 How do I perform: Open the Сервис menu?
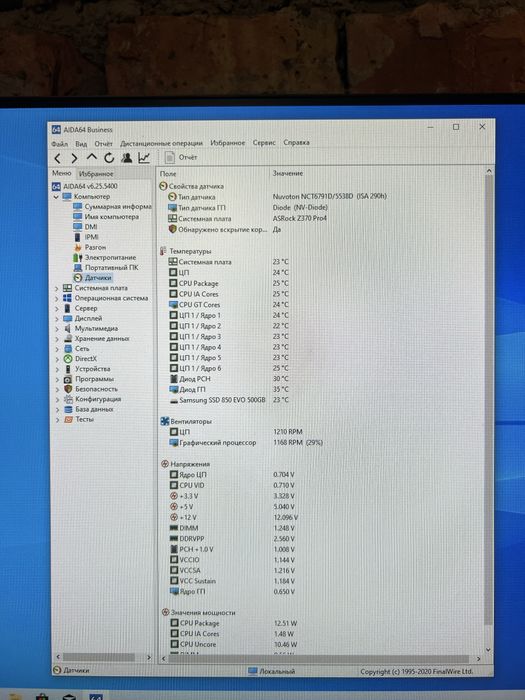pyautogui.click(x=264, y=143)
